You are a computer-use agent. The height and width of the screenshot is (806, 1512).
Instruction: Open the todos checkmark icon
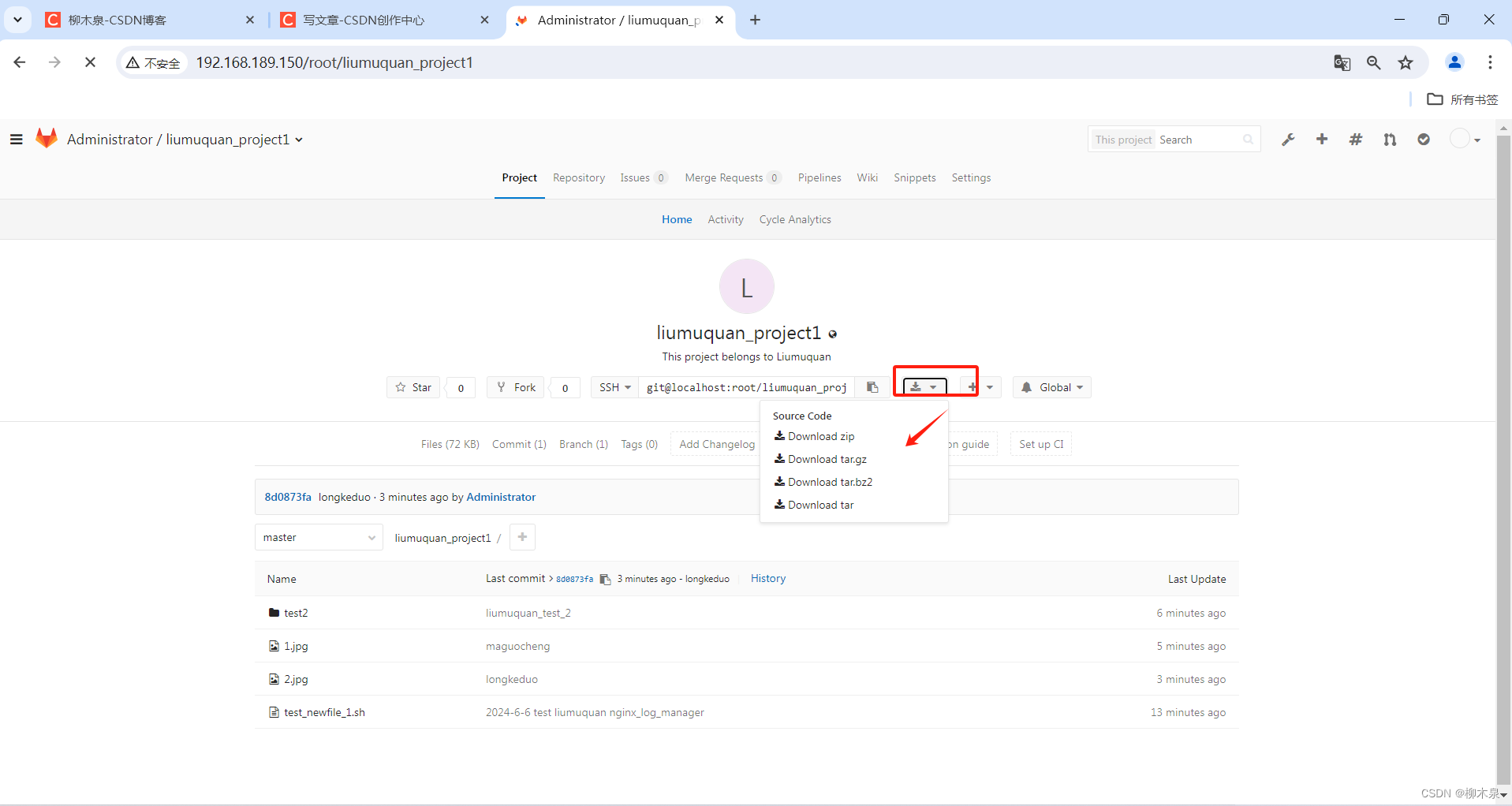pos(1424,140)
